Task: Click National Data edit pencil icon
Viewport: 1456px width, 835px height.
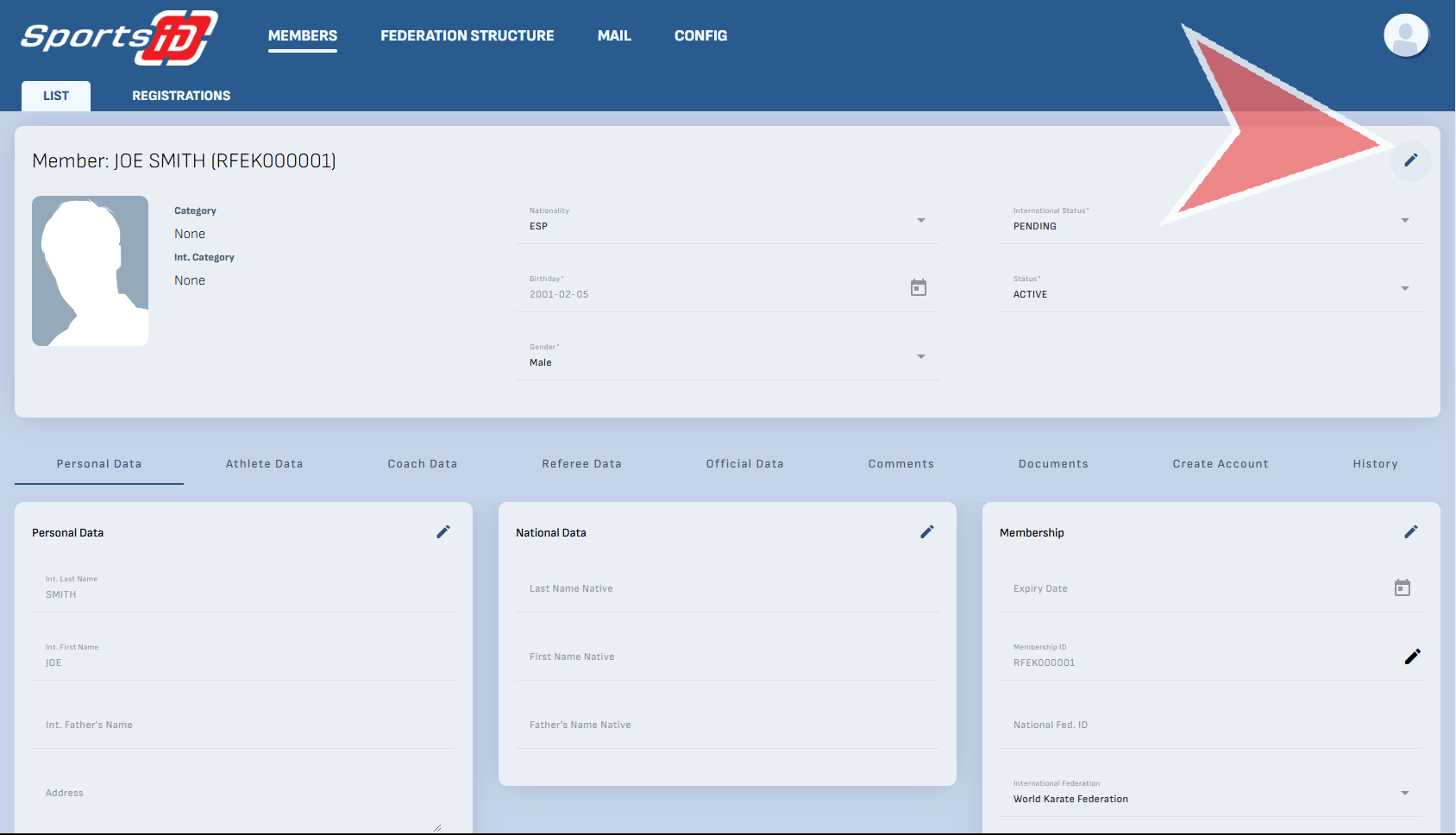Action: tap(927, 532)
